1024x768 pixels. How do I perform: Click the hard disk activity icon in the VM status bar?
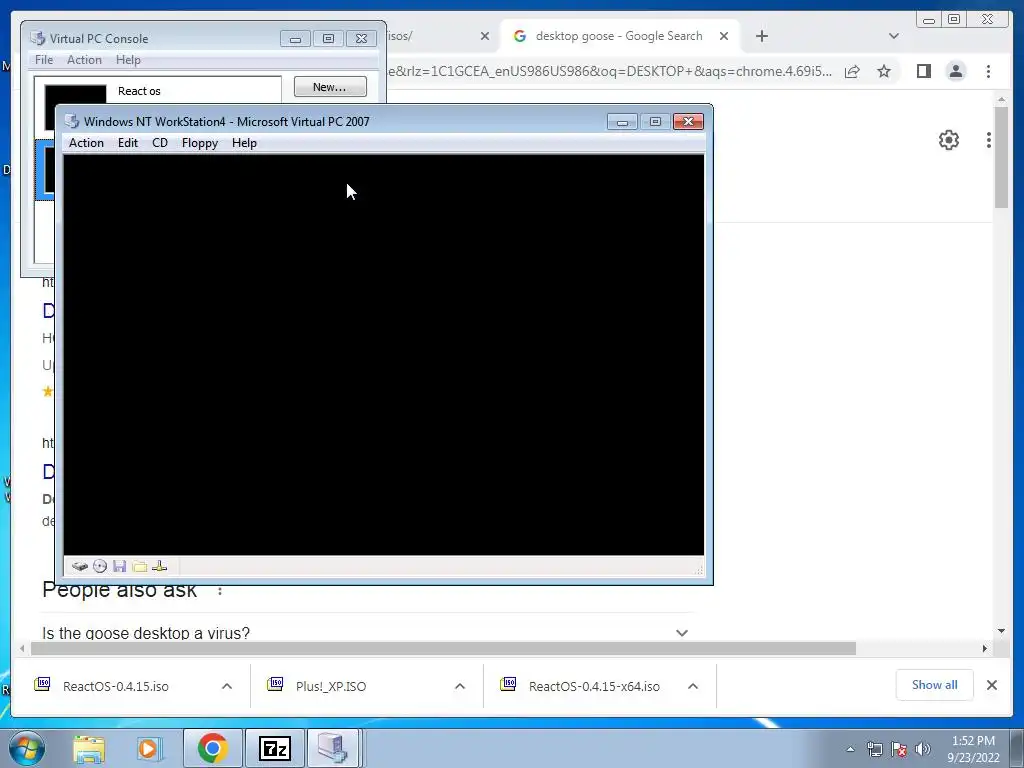pyautogui.click(x=80, y=566)
